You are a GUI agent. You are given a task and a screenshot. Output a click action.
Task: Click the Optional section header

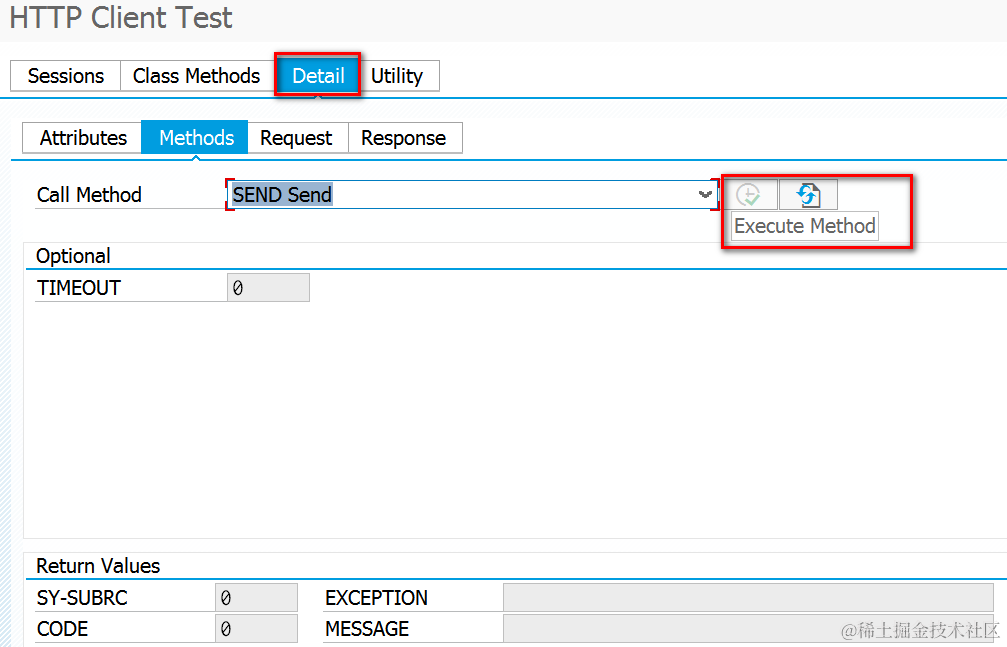[x=73, y=256]
